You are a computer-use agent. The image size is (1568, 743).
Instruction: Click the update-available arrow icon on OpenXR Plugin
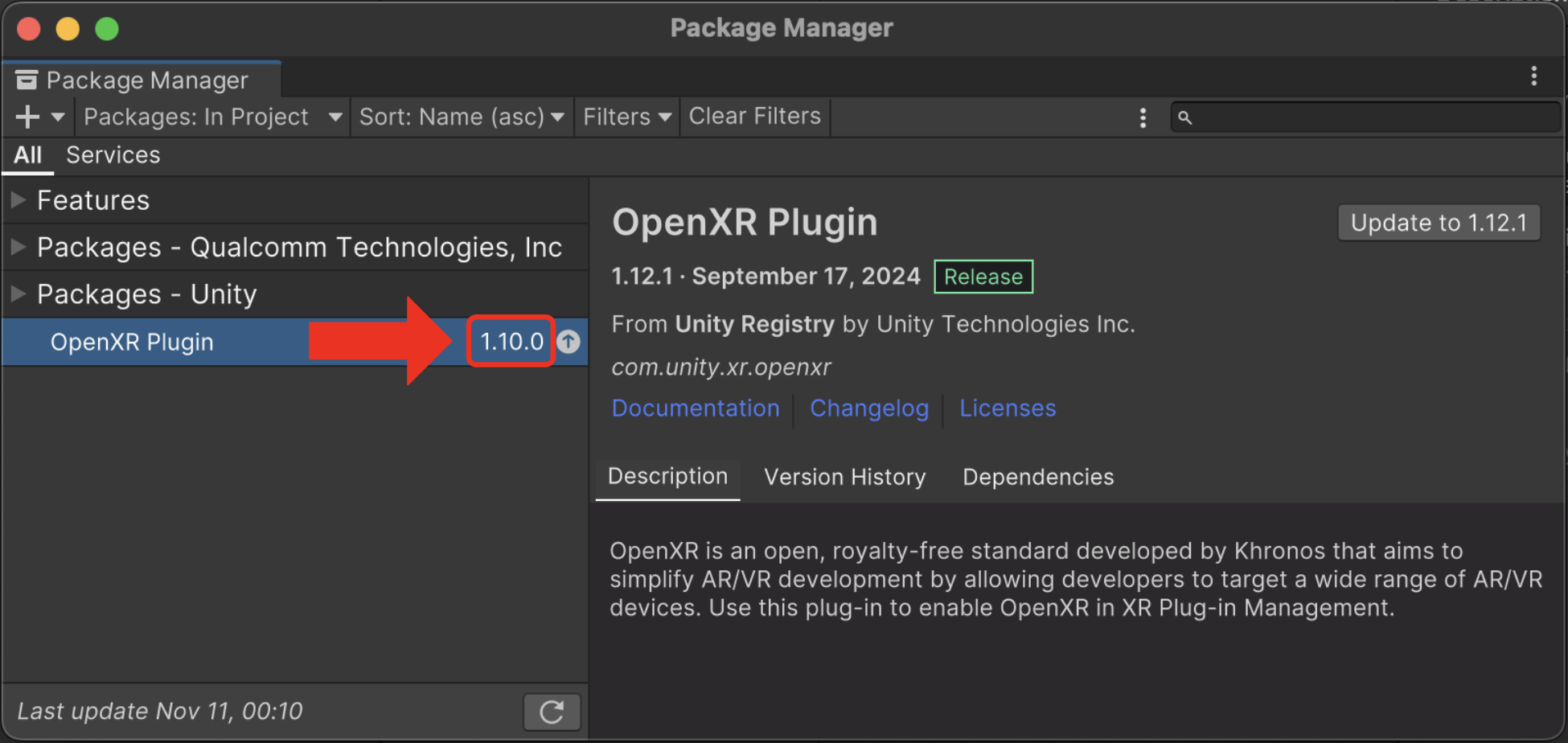(x=569, y=342)
